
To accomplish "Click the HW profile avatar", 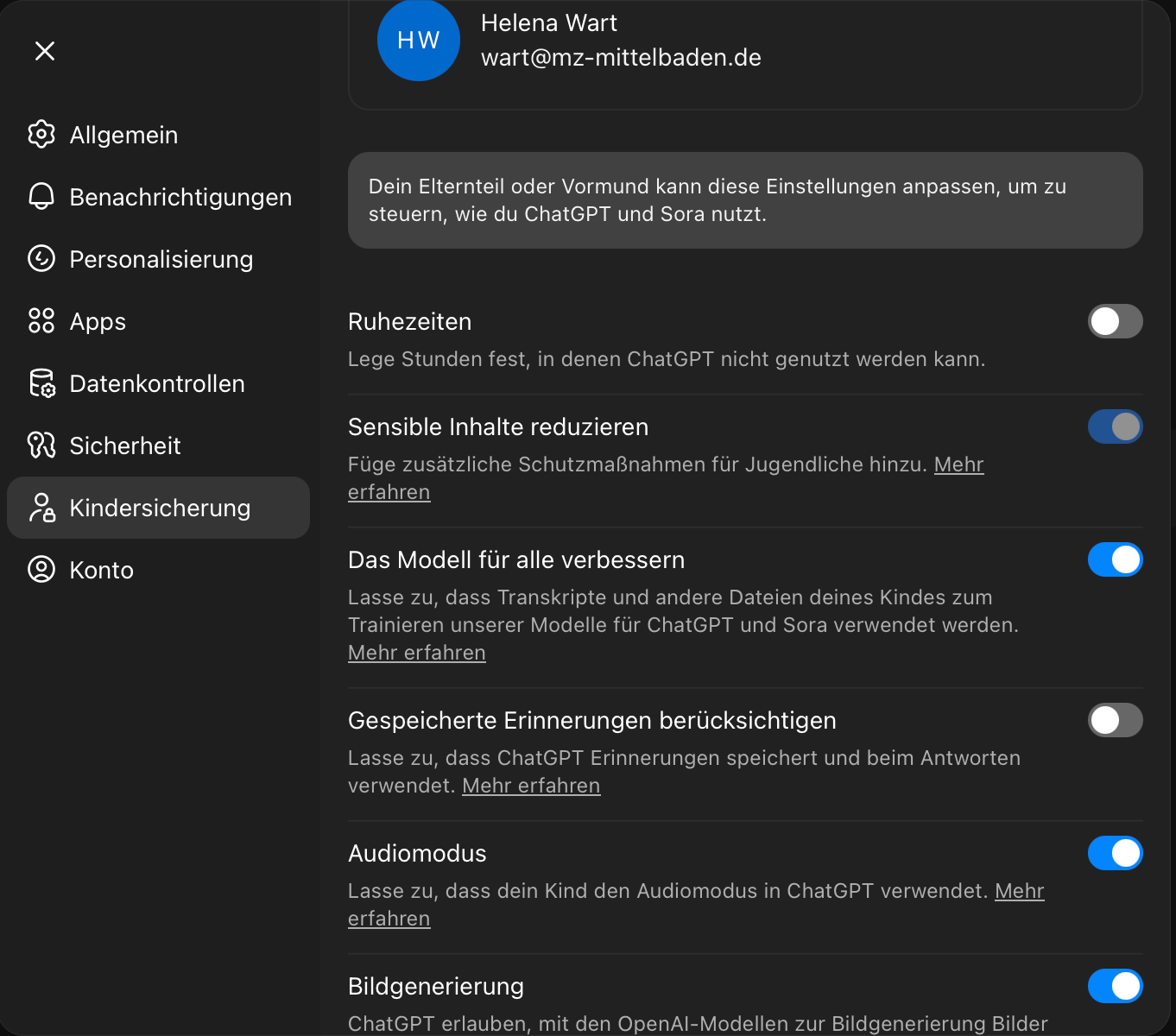I will [419, 41].
